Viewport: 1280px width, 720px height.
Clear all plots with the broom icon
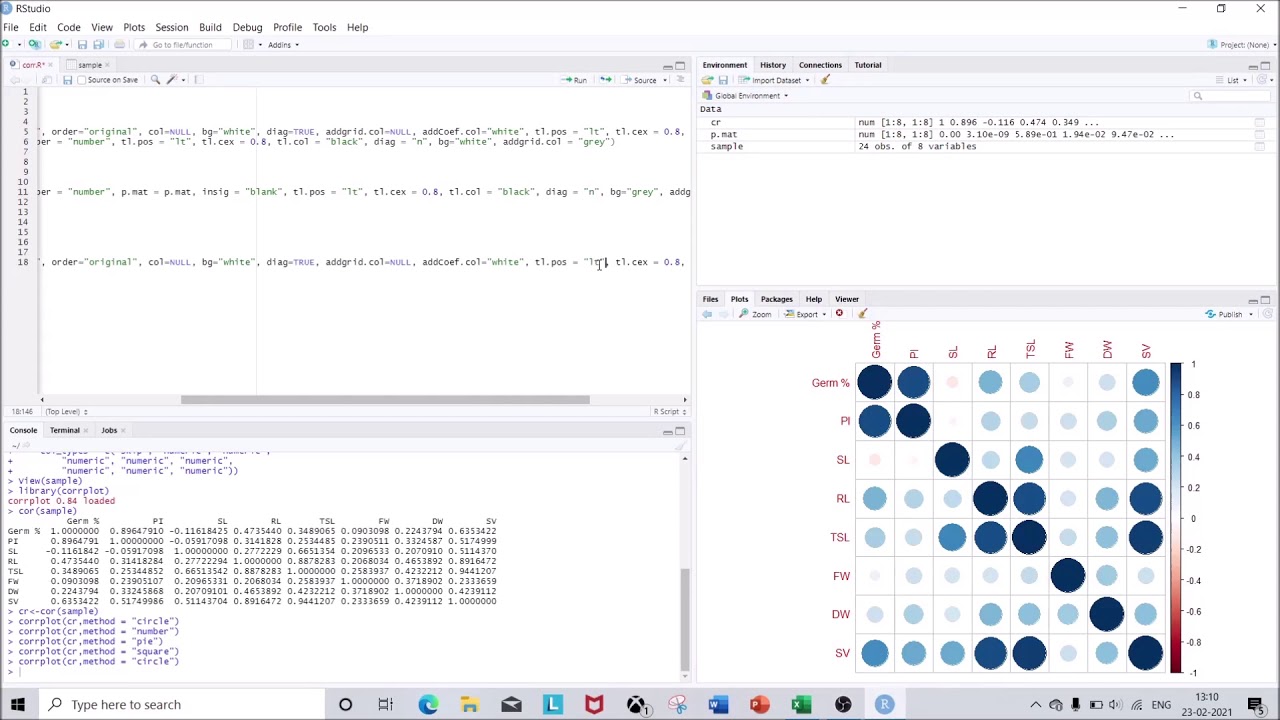862,314
